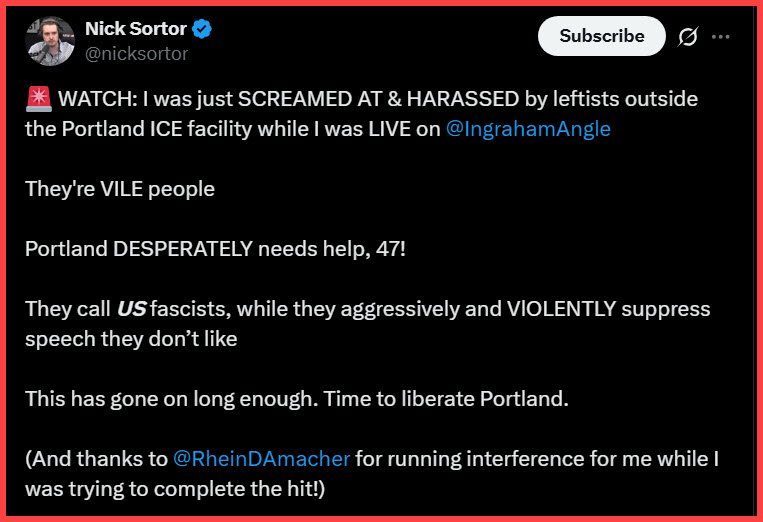Viewport: 763px width, 522px height.
Task: Open the @IngrahamAngle mention link
Action: pos(529,129)
